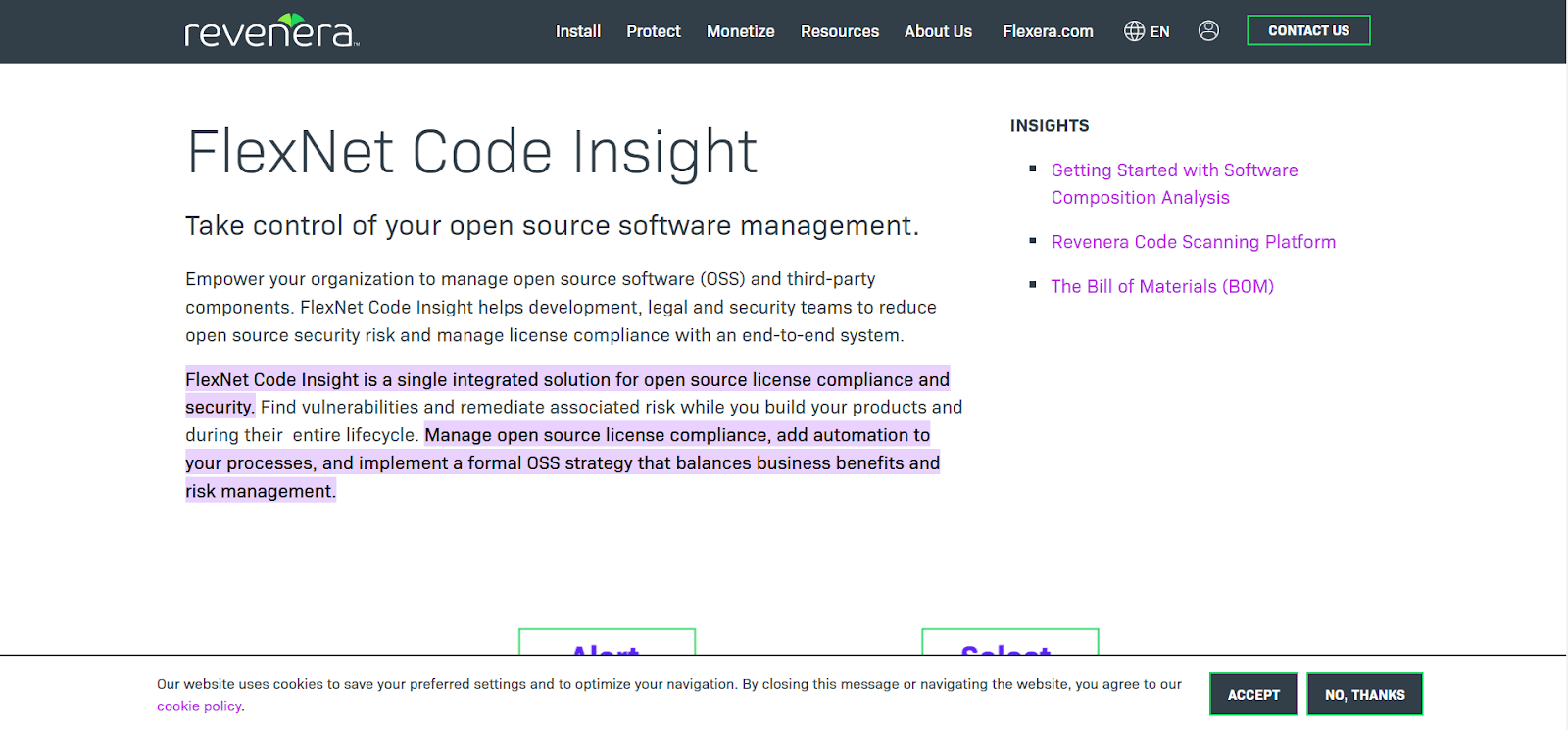The height and width of the screenshot is (730, 1568).
Task: Accept the cookie notice
Action: pyautogui.click(x=1253, y=695)
